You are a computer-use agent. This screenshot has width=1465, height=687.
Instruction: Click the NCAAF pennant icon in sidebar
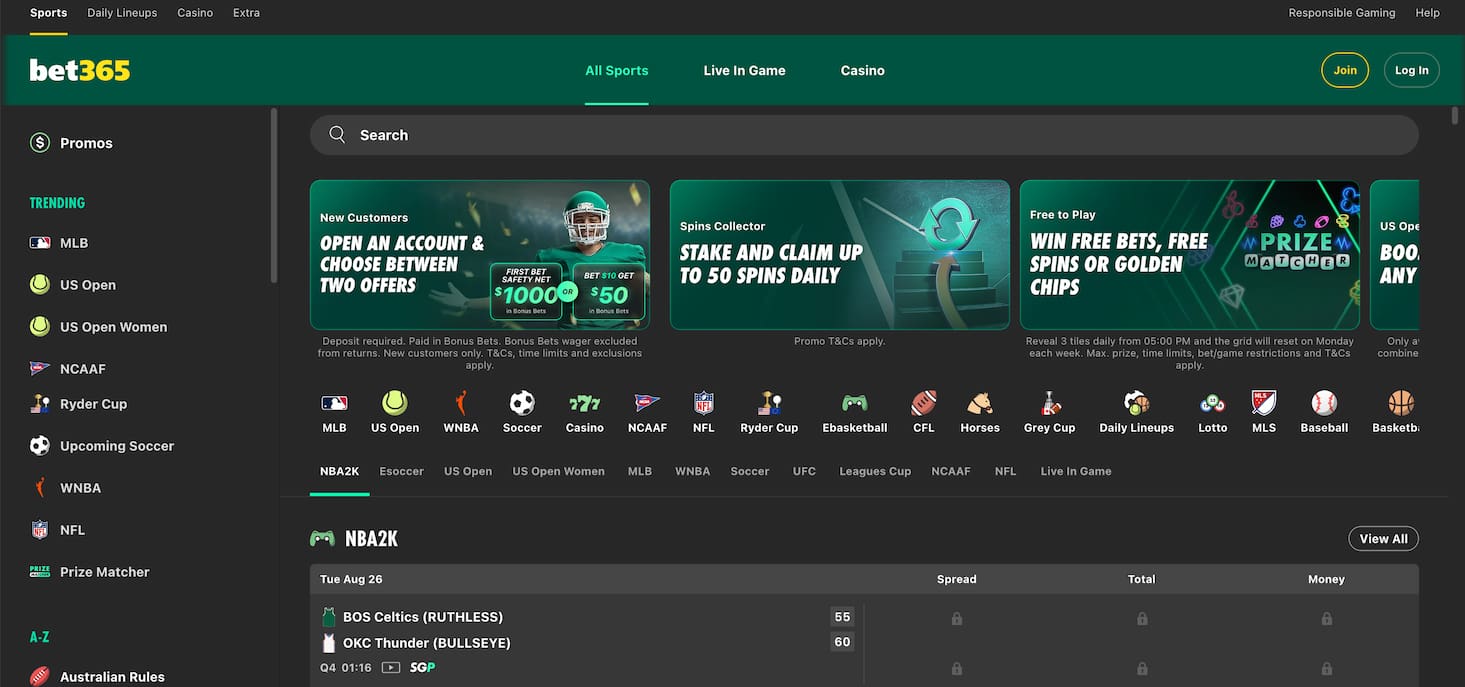pos(40,369)
